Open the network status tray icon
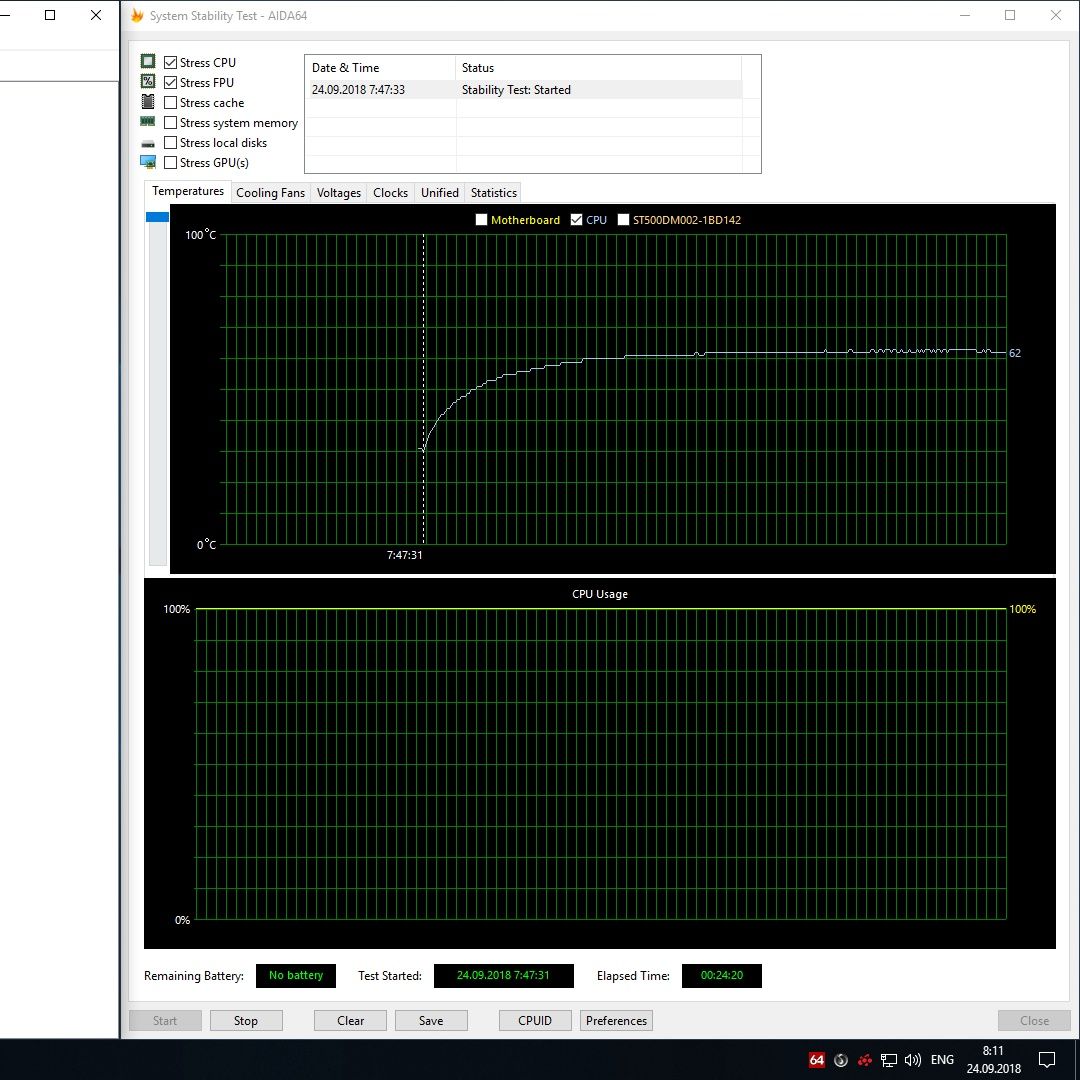Image resolution: width=1080 pixels, height=1080 pixels. (889, 1060)
